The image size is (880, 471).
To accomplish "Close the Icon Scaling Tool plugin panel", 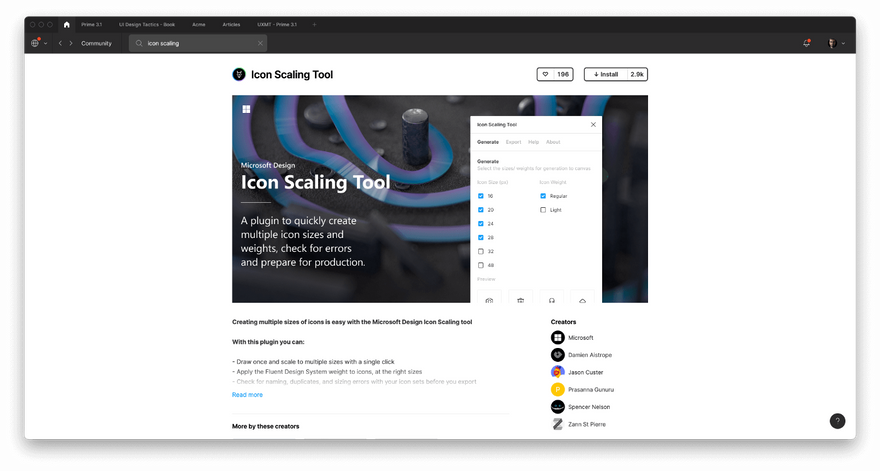I will tap(593, 125).
